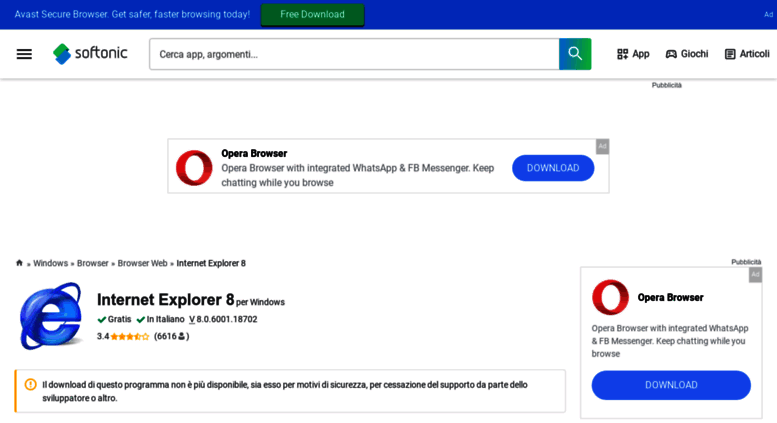Click the Softonic logo
777x423 pixels.
(90, 53)
